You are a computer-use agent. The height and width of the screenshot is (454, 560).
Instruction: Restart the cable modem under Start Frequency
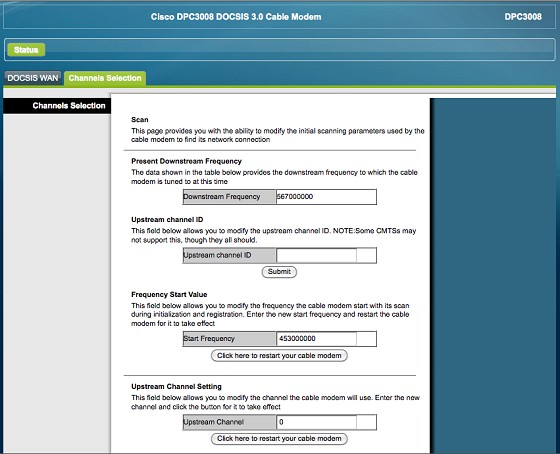279,356
